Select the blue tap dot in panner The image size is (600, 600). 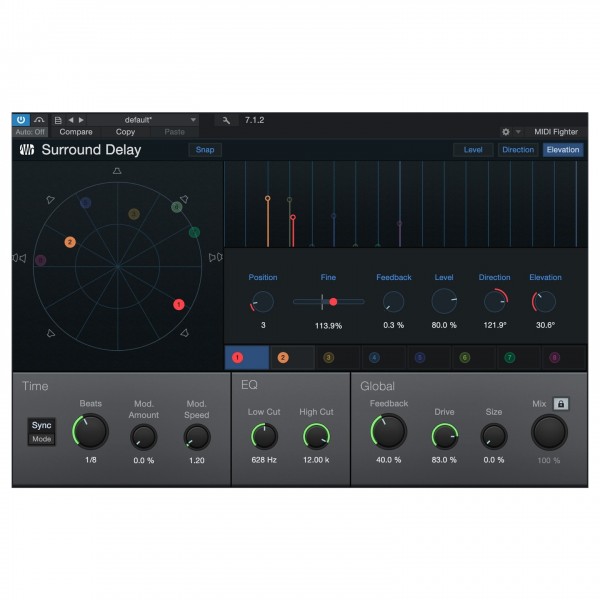point(85,202)
